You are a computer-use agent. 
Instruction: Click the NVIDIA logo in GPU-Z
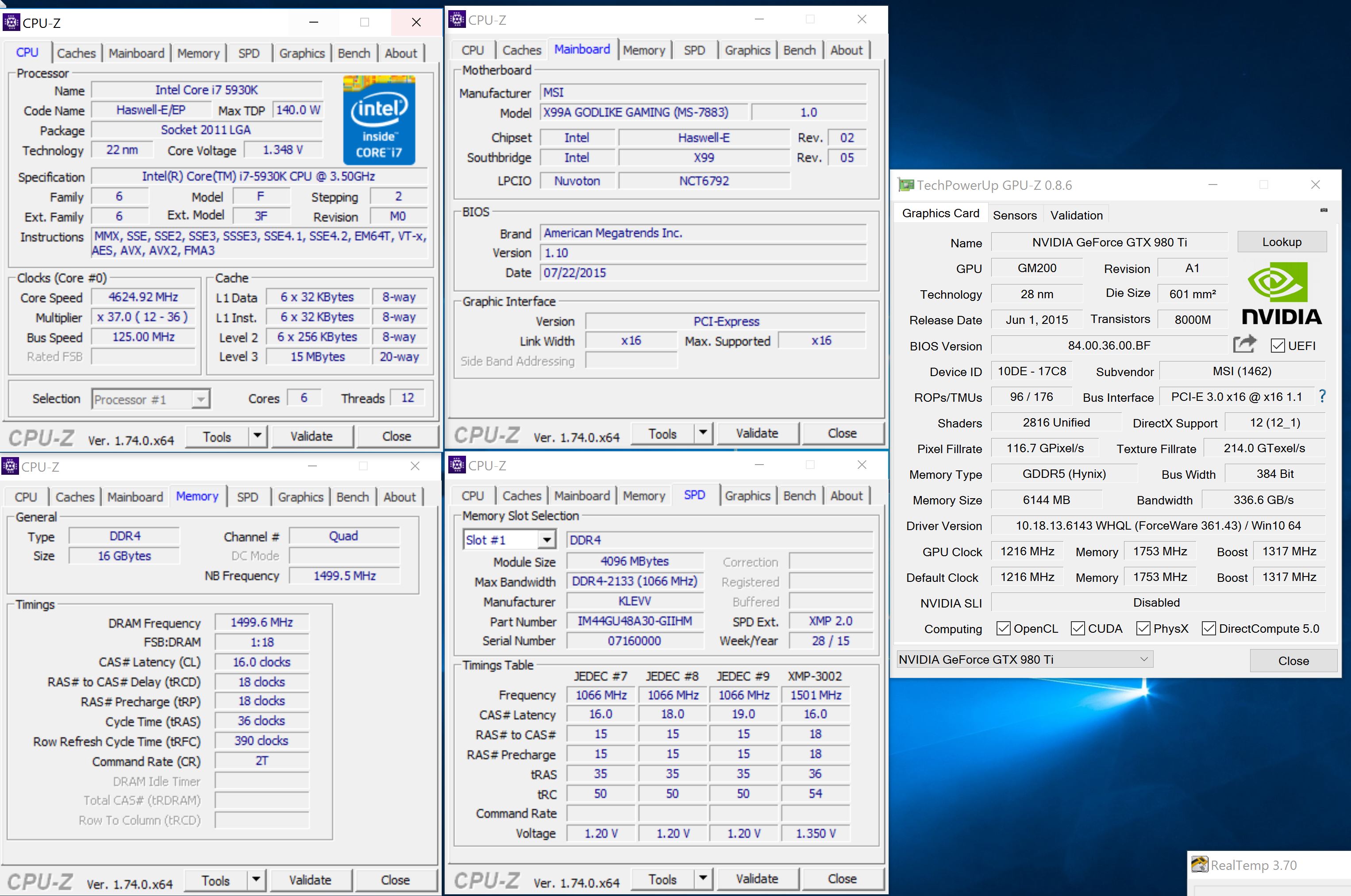point(1281,294)
